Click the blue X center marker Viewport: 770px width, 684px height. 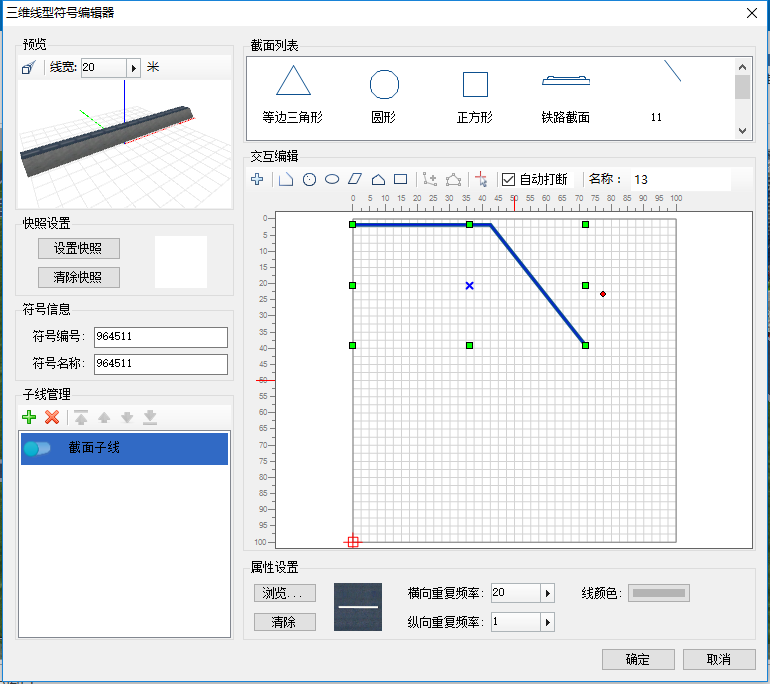point(469,286)
